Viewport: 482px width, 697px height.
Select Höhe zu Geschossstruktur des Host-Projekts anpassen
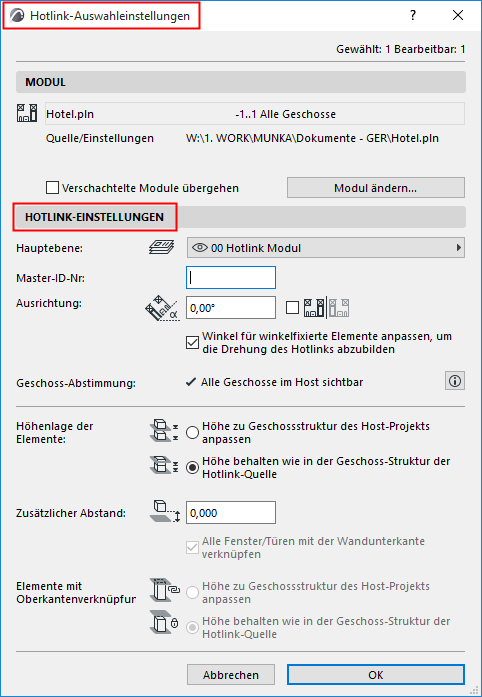pos(192,433)
